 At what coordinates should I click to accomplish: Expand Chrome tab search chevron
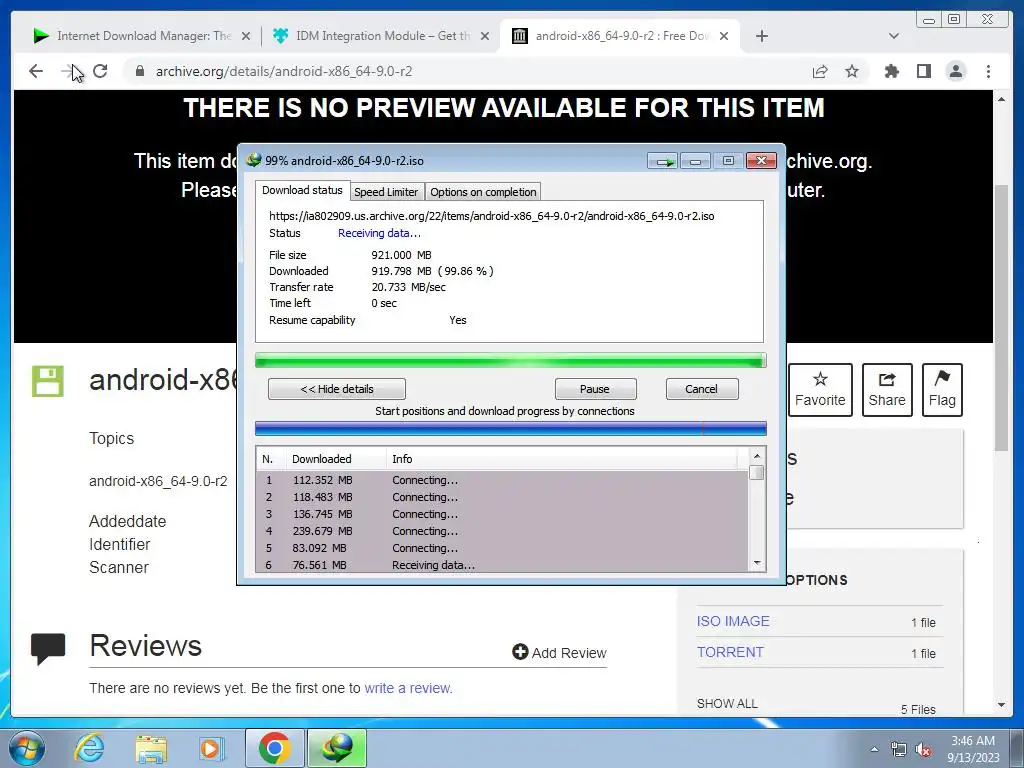[893, 36]
